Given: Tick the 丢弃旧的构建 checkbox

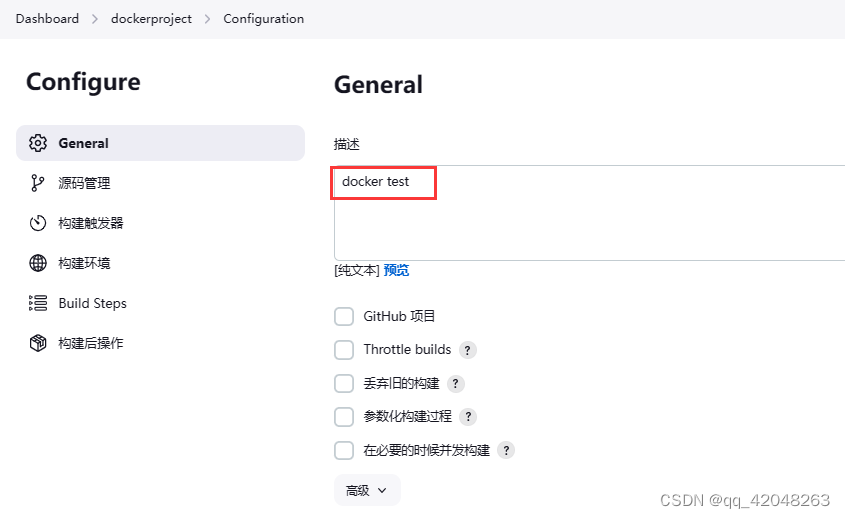Looking at the screenshot, I should point(344,383).
